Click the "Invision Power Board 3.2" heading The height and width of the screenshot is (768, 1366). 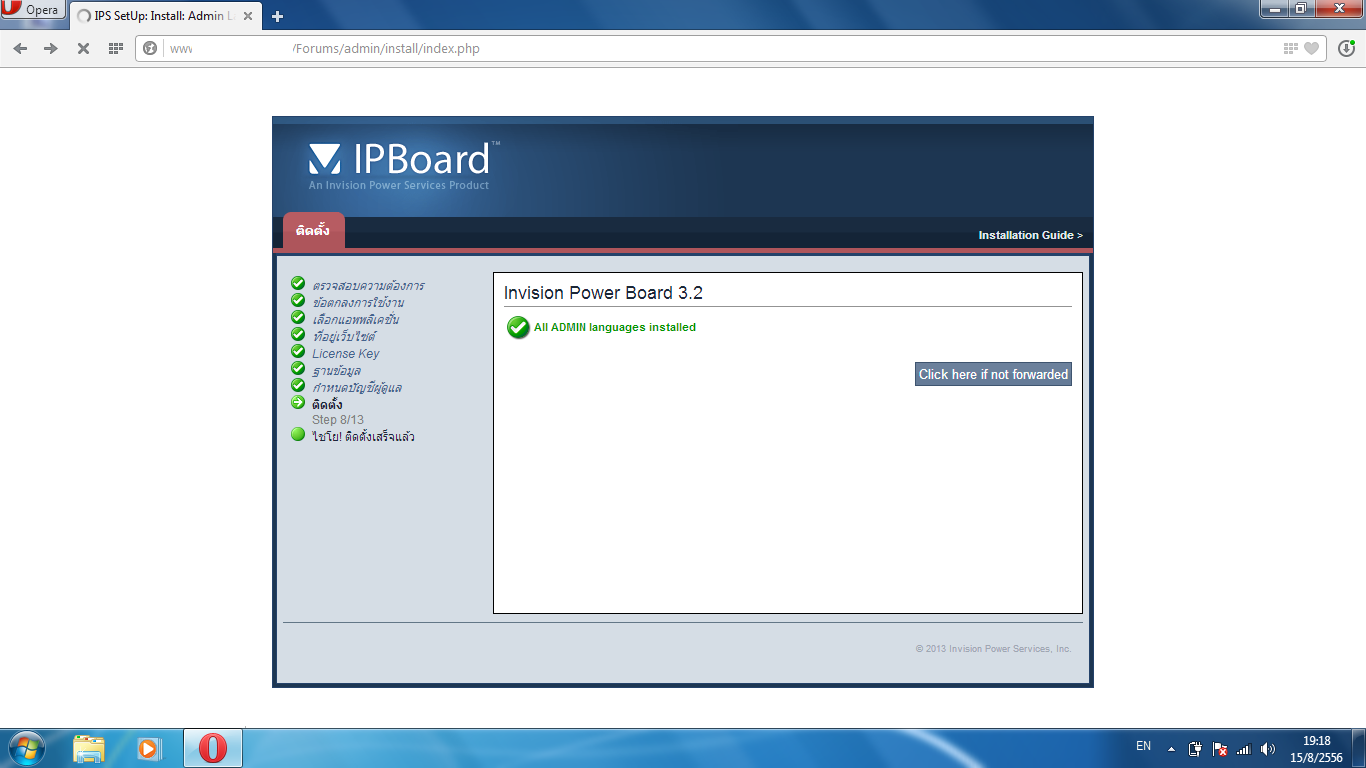point(603,293)
